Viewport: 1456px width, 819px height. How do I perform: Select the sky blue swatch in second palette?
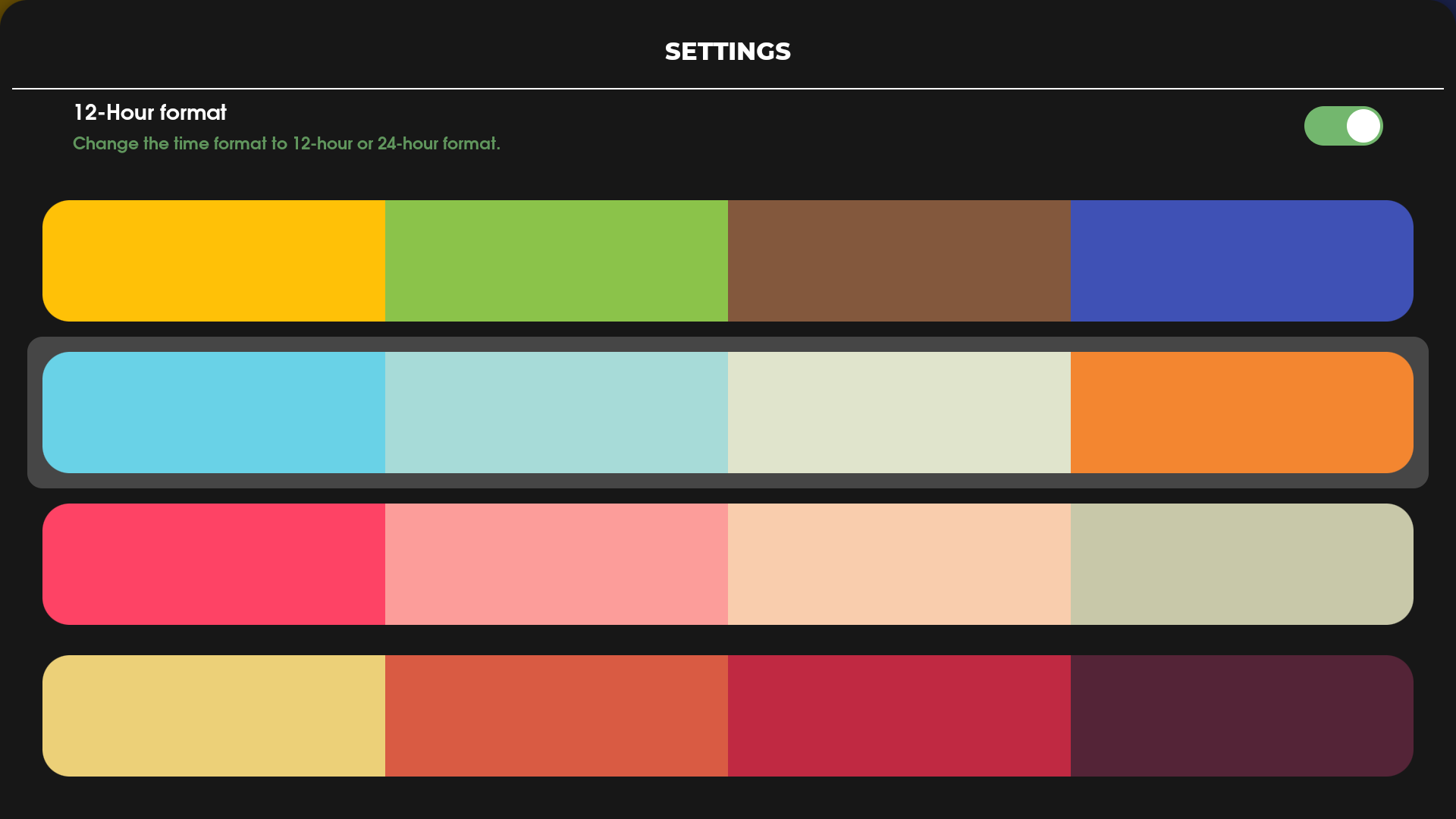[214, 413]
